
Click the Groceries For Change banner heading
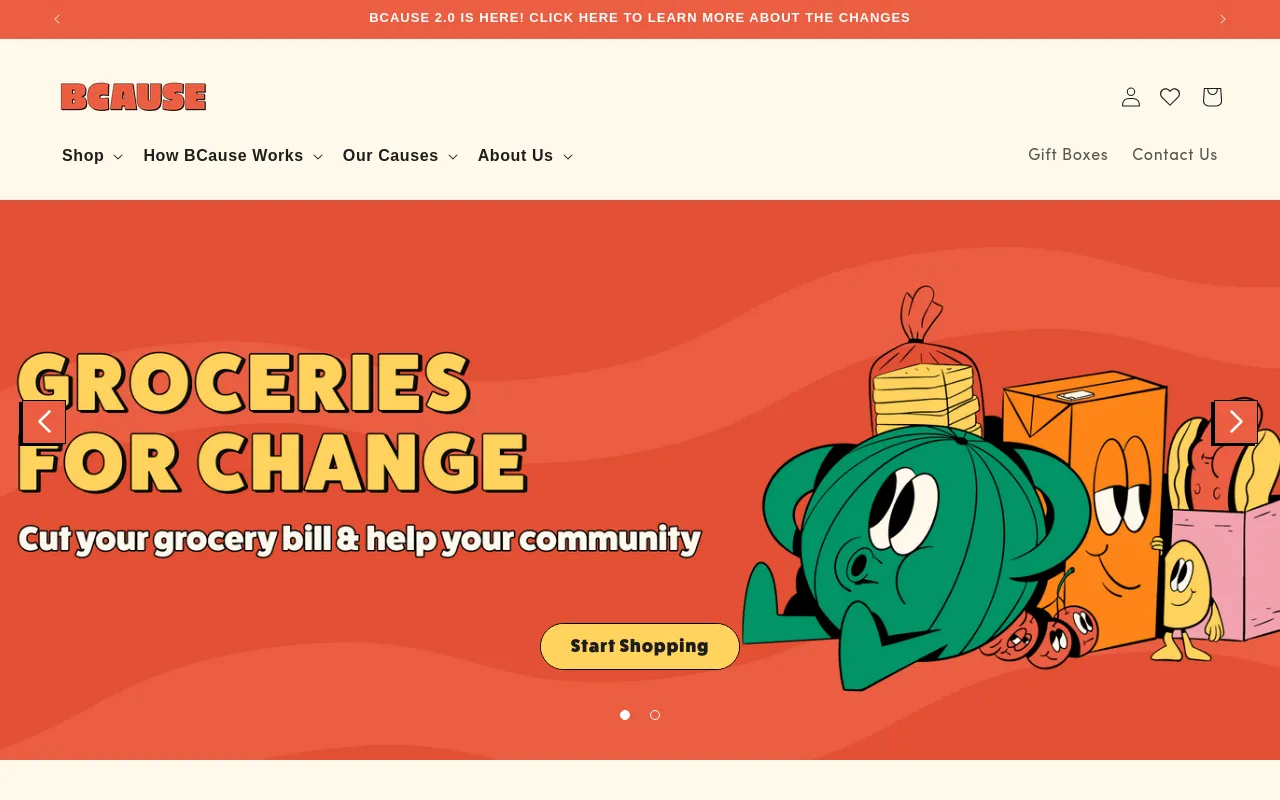coord(272,422)
